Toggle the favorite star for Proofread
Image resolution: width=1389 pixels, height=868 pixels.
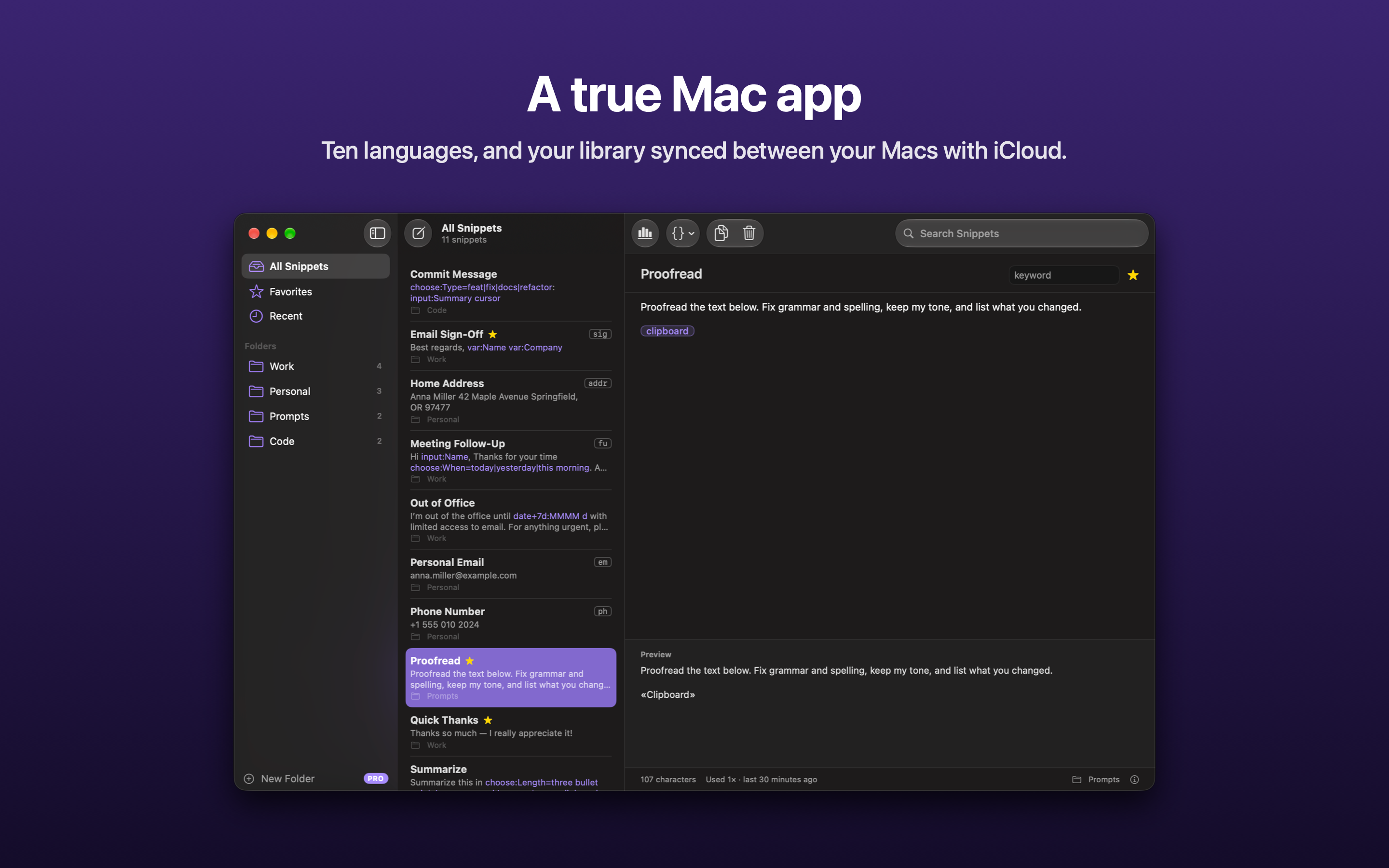1133,275
